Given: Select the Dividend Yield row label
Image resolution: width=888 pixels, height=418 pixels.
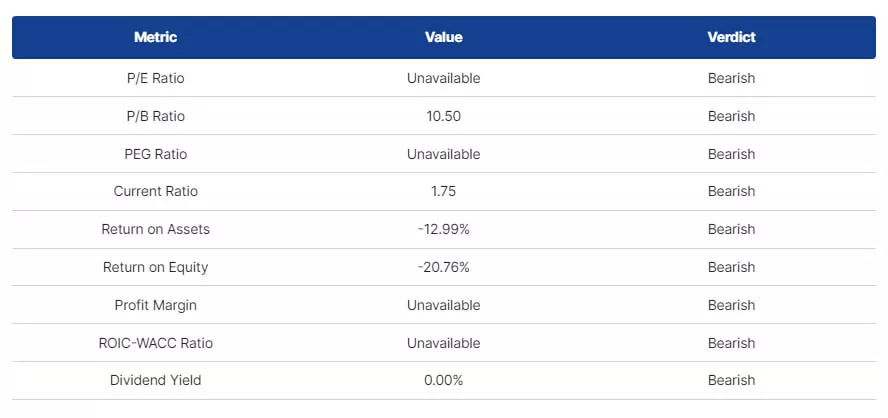Looking at the screenshot, I should coord(155,380).
